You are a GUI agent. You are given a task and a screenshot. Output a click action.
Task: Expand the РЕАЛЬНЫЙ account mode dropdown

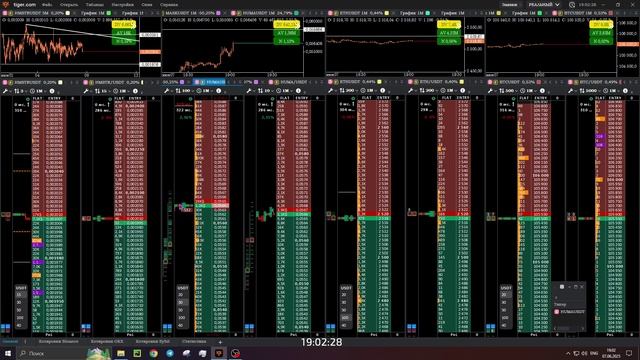(x=544, y=4)
